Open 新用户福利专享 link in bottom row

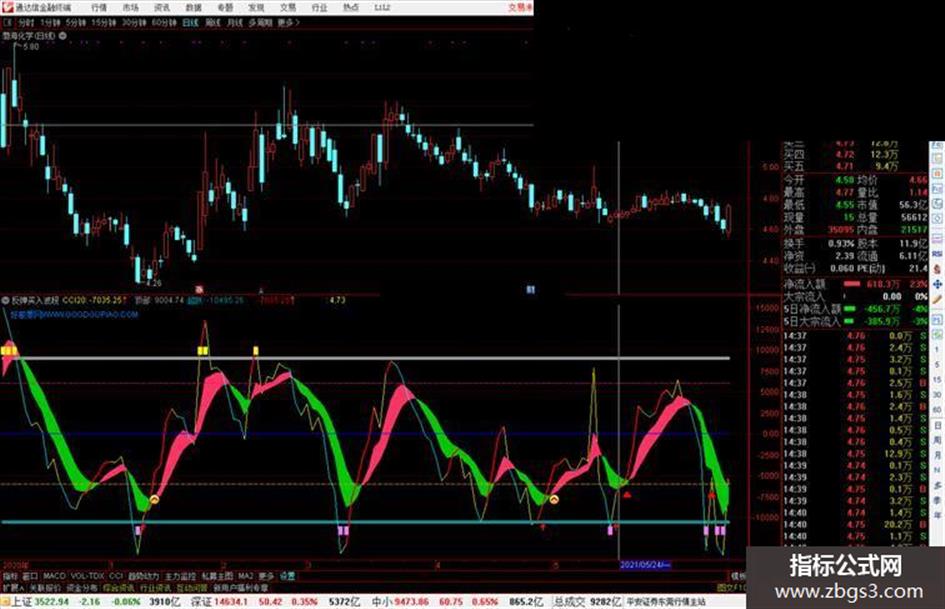[x=240, y=587]
